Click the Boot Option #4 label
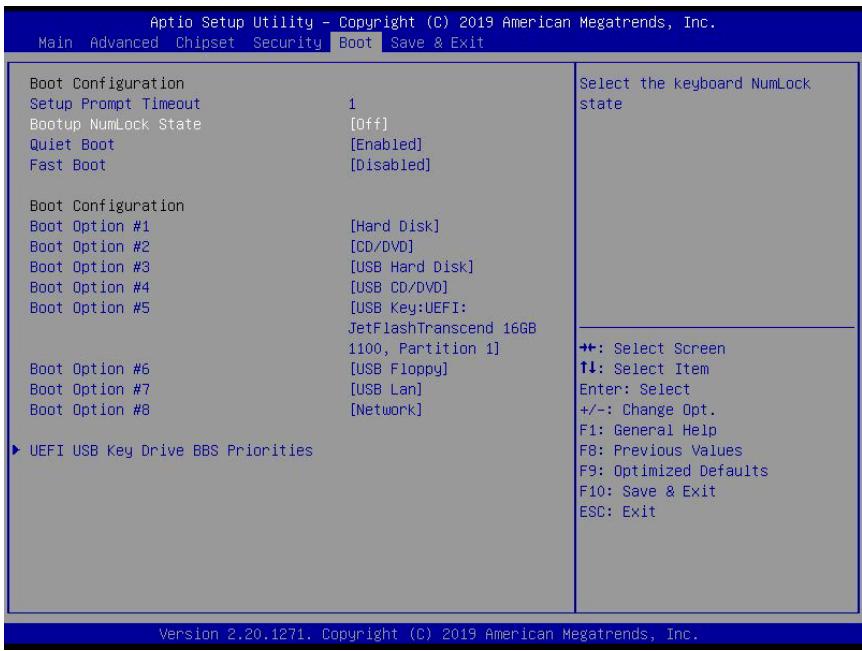The image size is (862, 651). (x=90, y=287)
